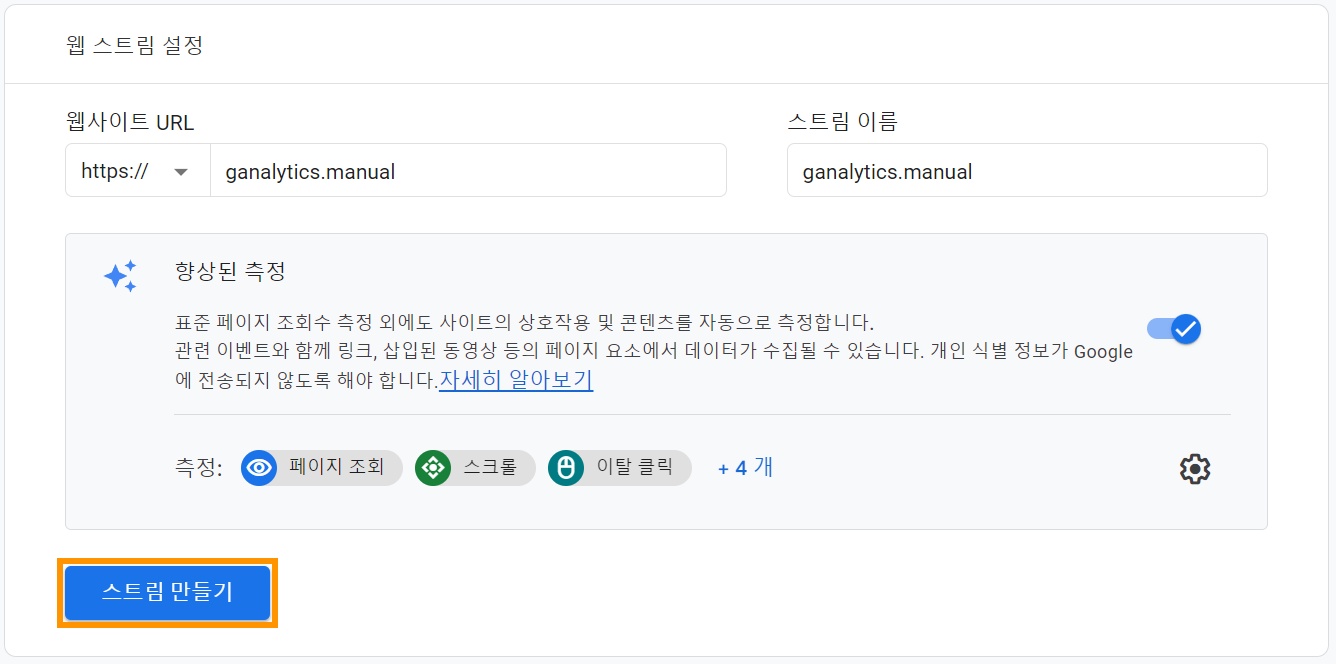
Task: Click the green scroll measurement icon
Action: pyautogui.click(x=433, y=467)
